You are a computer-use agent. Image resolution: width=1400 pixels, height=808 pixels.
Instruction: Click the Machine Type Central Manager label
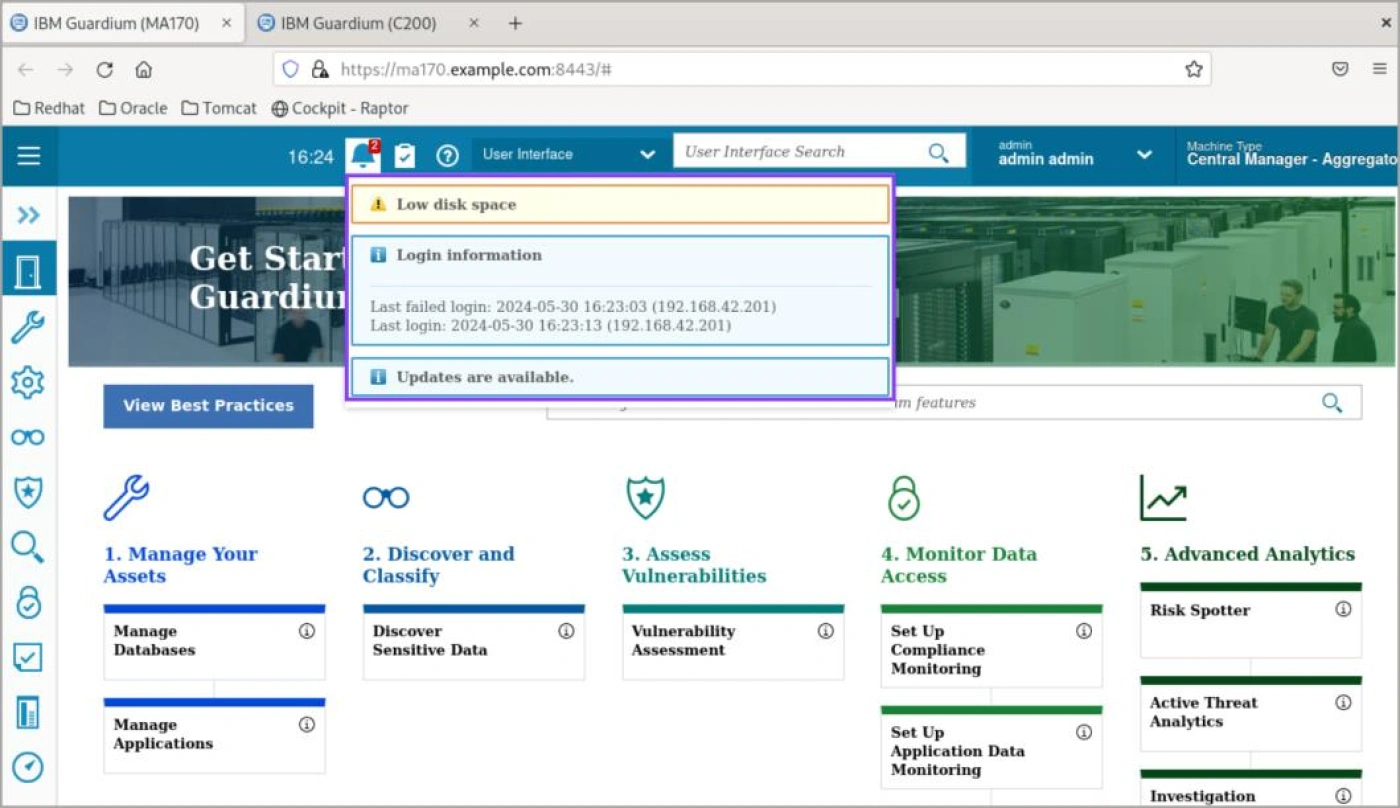coord(1292,154)
